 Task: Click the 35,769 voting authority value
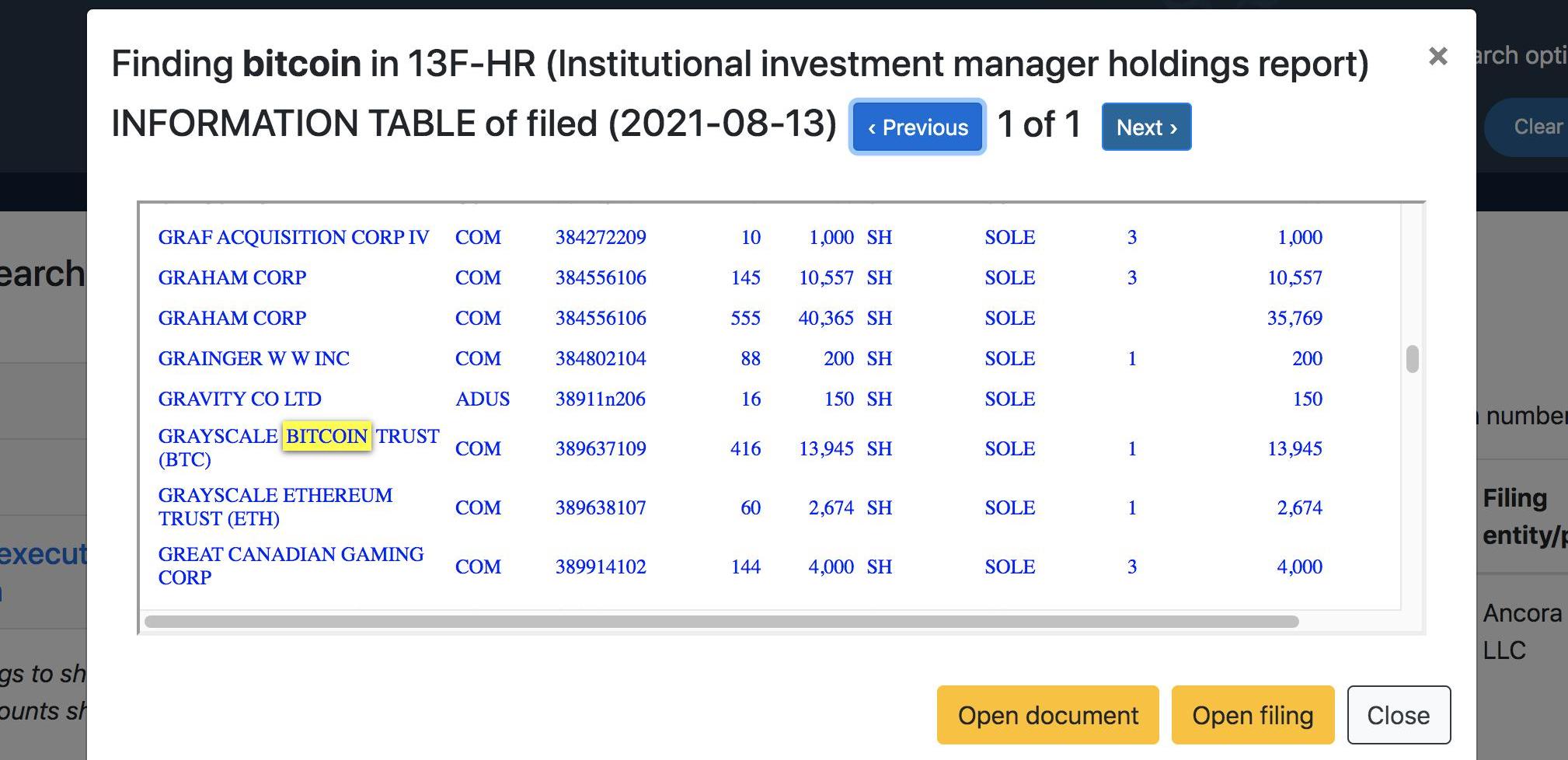point(1294,318)
